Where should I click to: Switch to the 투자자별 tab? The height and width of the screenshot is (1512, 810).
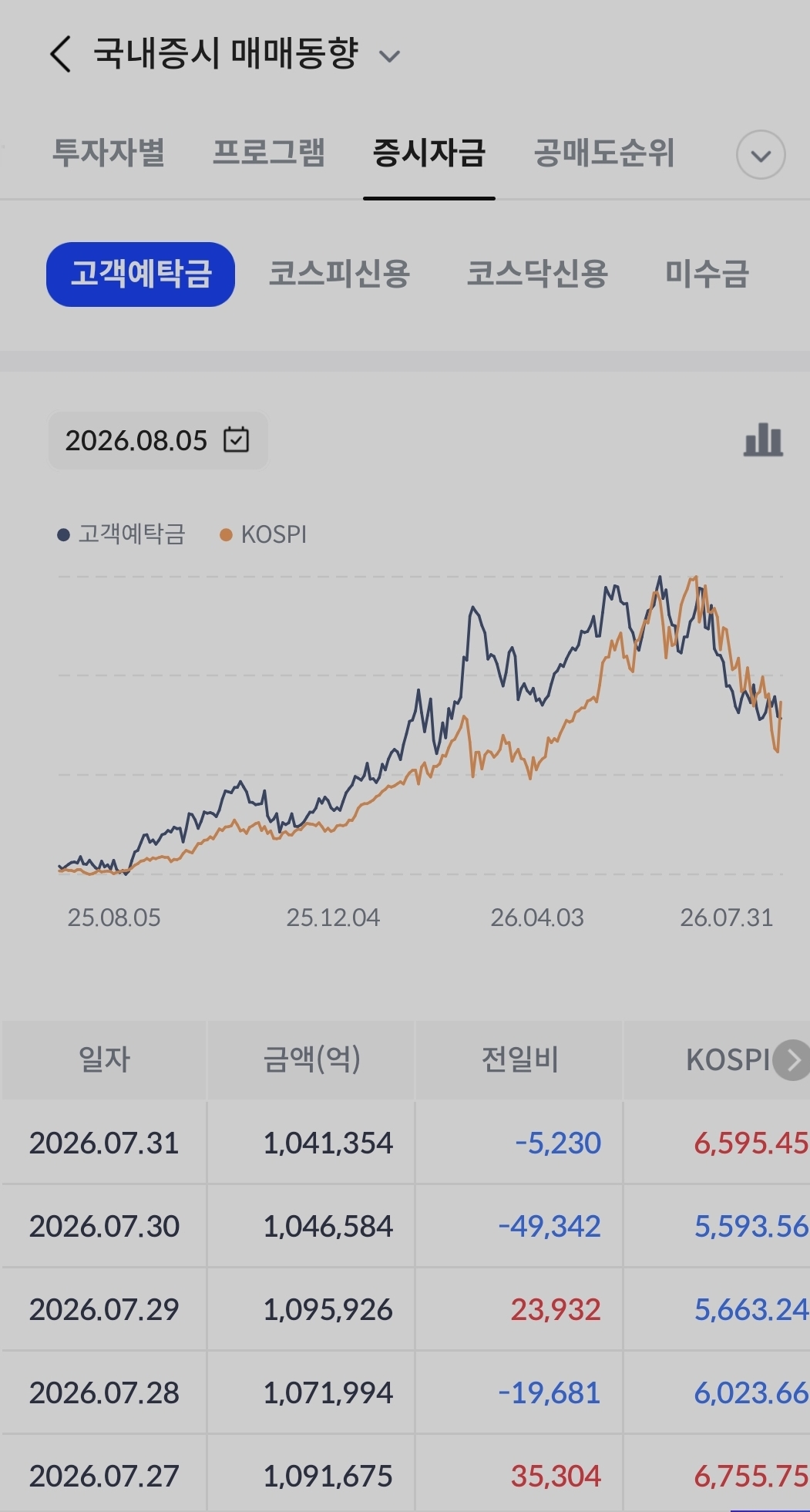[x=109, y=153]
